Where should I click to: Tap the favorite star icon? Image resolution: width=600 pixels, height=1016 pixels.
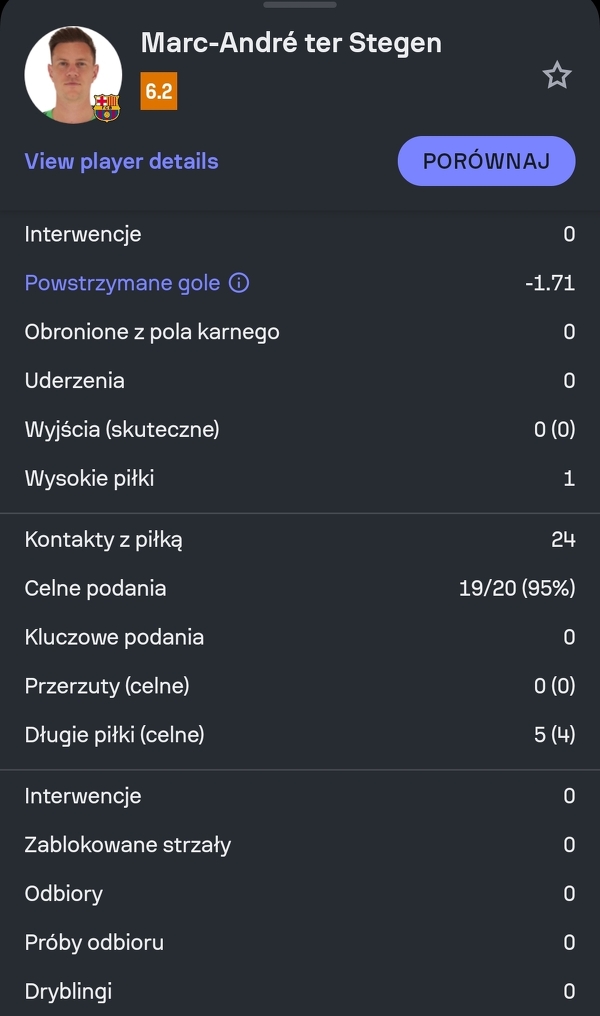[557, 75]
